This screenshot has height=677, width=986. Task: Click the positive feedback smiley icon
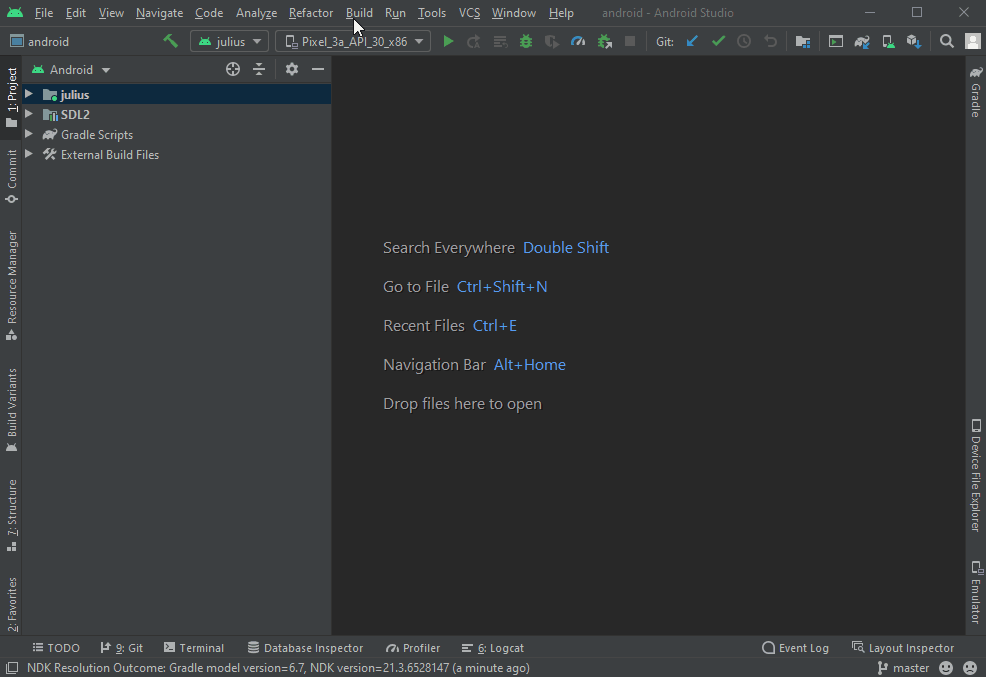pyautogui.click(x=946, y=668)
